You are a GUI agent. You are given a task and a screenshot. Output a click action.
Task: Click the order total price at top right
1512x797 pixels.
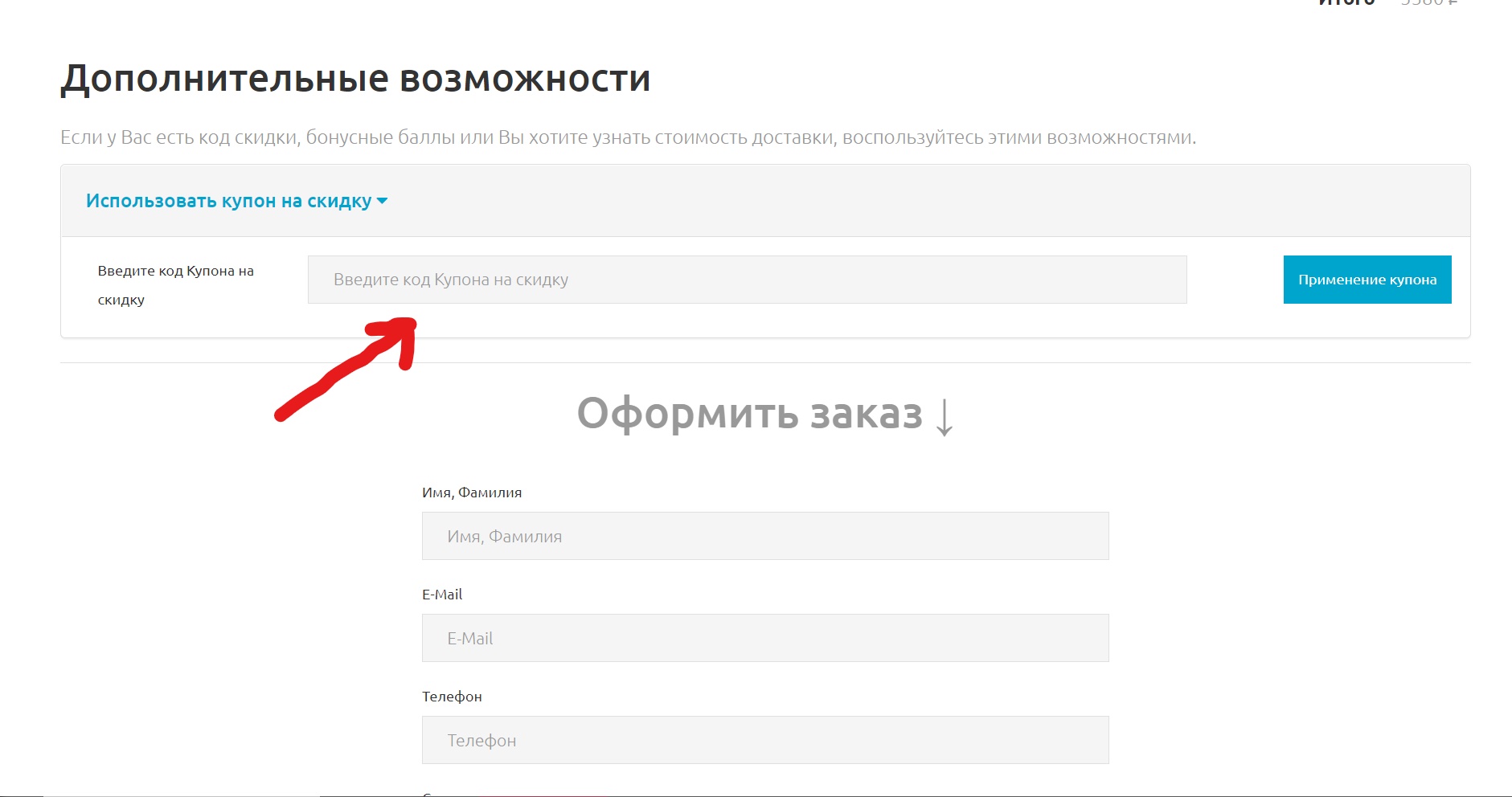(1428, 2)
